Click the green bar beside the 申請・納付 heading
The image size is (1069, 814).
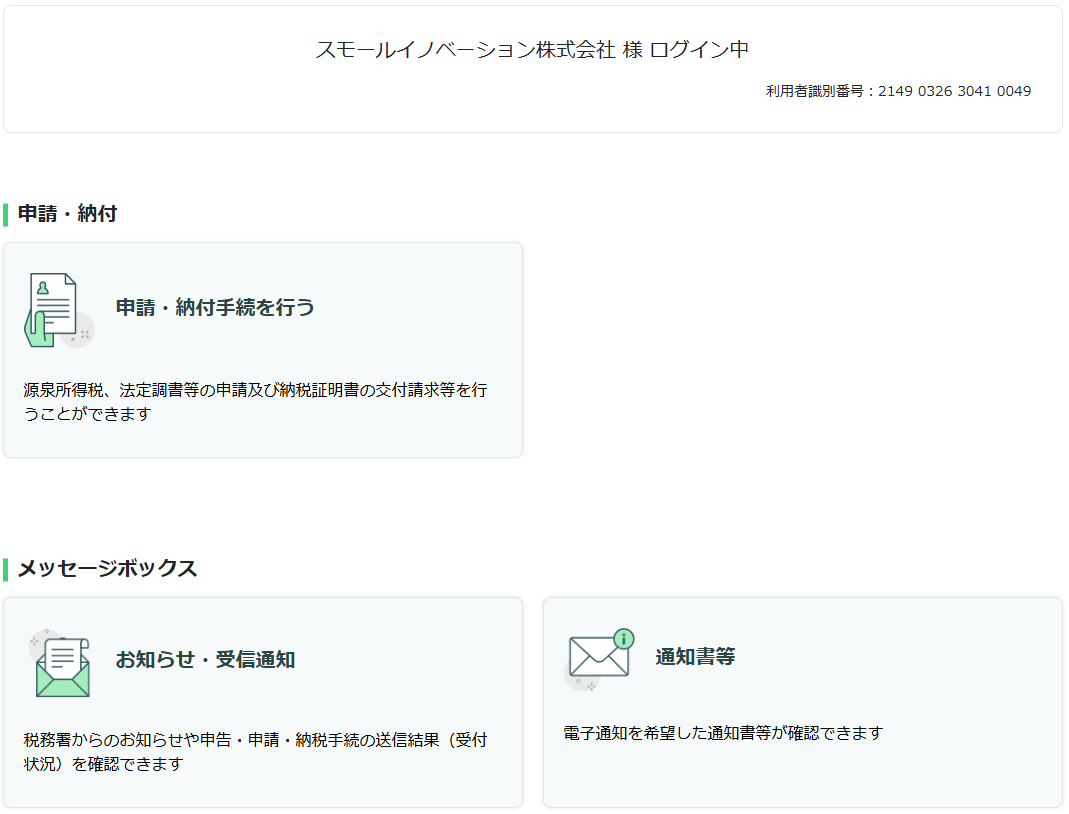coord(6,214)
